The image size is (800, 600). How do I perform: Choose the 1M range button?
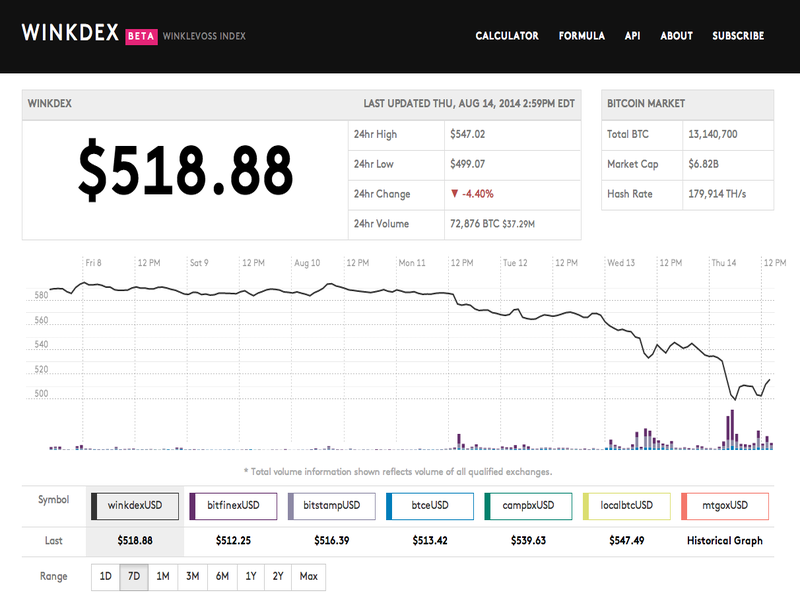163,577
